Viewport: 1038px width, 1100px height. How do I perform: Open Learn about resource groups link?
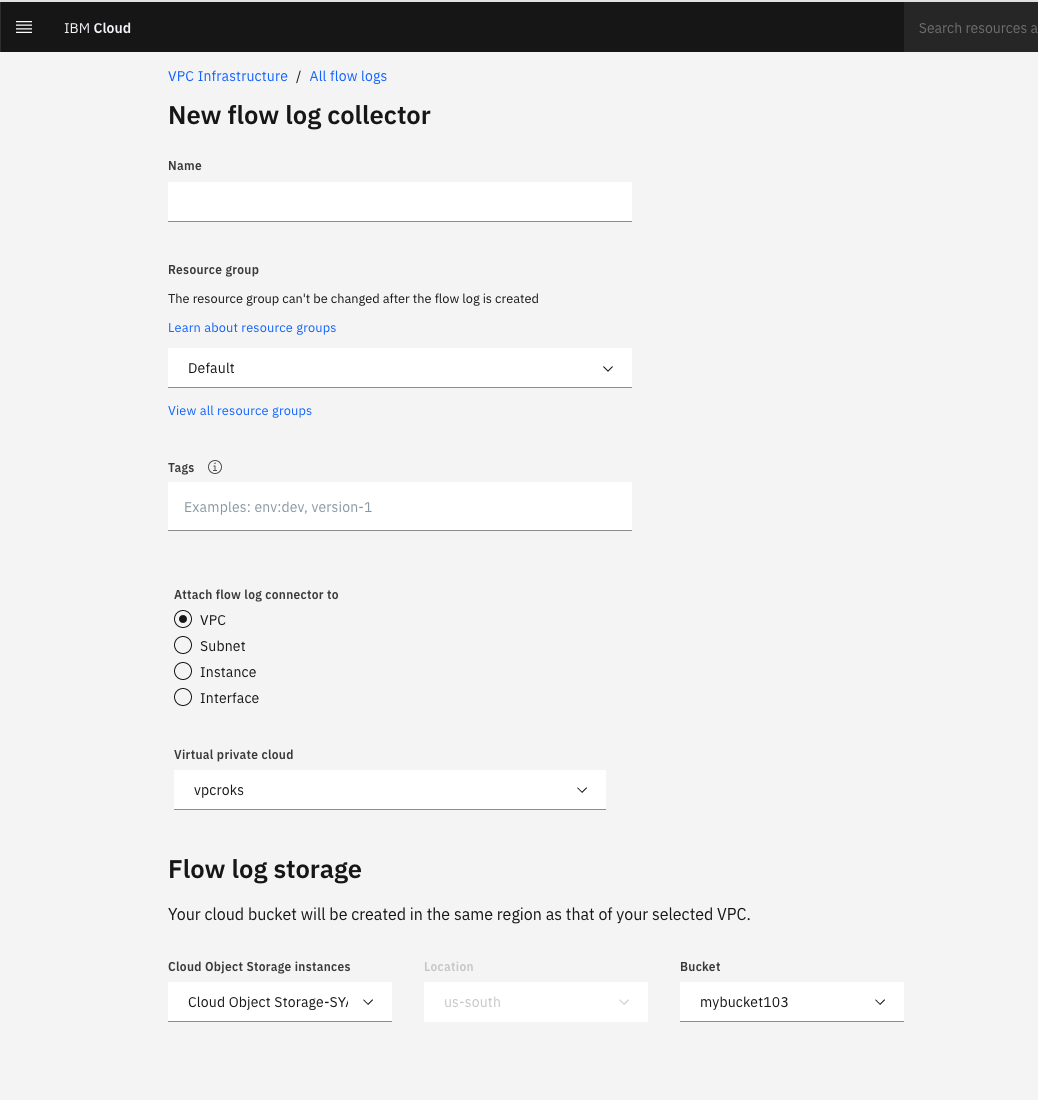(252, 328)
